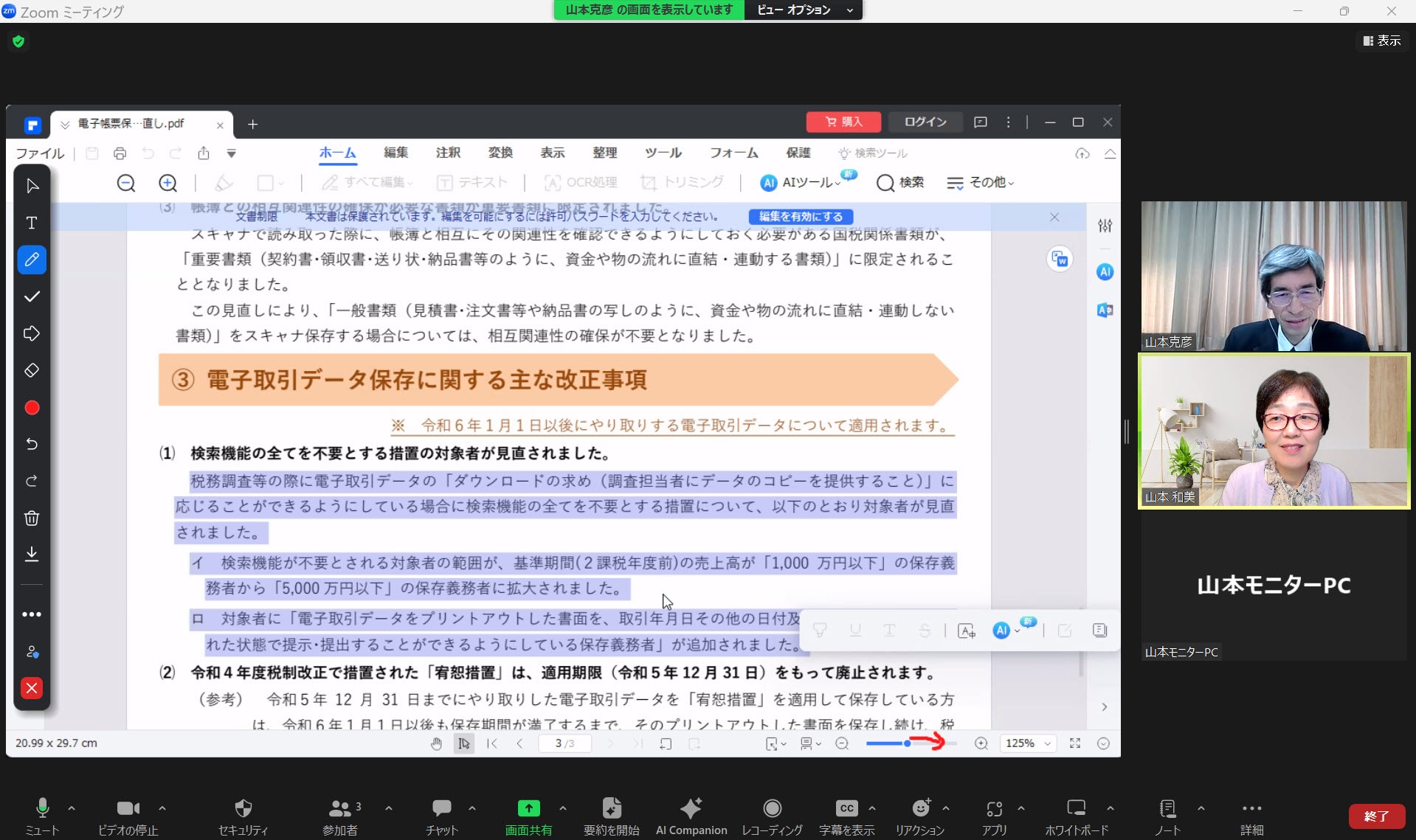Pick the red annotation color swatch
Image resolution: width=1416 pixels, height=840 pixels.
click(x=32, y=408)
